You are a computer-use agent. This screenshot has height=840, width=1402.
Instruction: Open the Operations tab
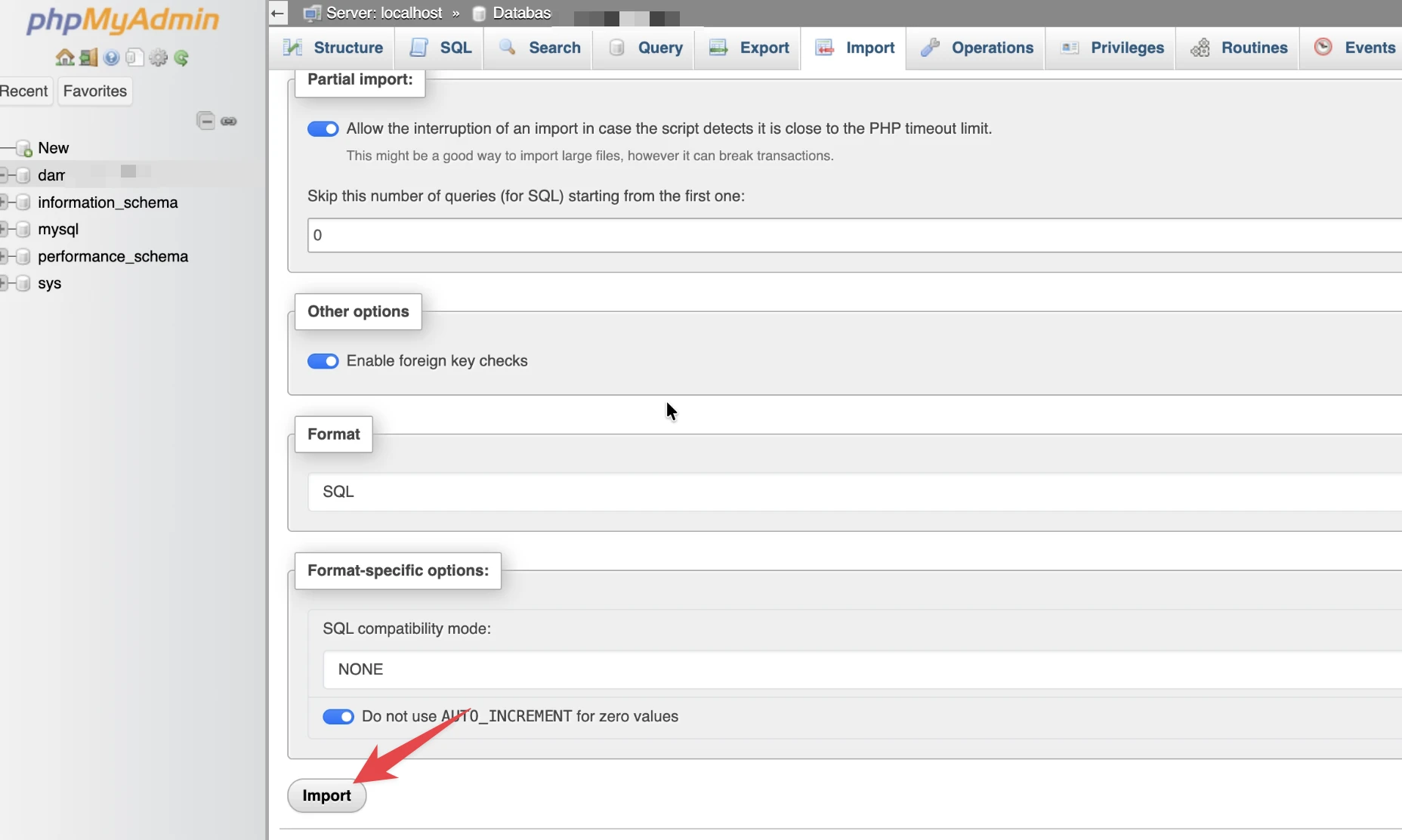point(976,48)
